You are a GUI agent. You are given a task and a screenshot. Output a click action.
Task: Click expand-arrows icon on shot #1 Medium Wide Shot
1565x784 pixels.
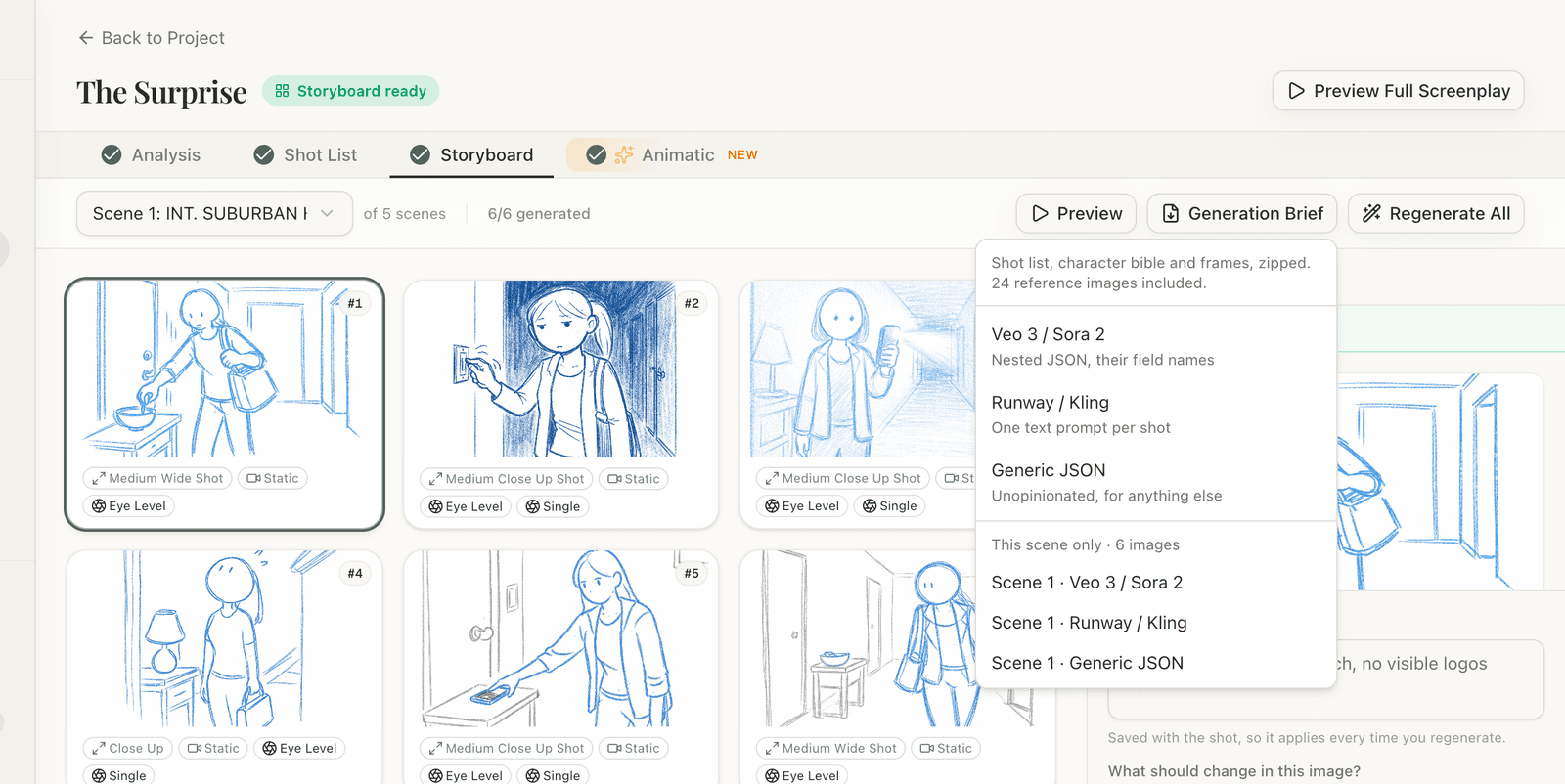(x=99, y=479)
